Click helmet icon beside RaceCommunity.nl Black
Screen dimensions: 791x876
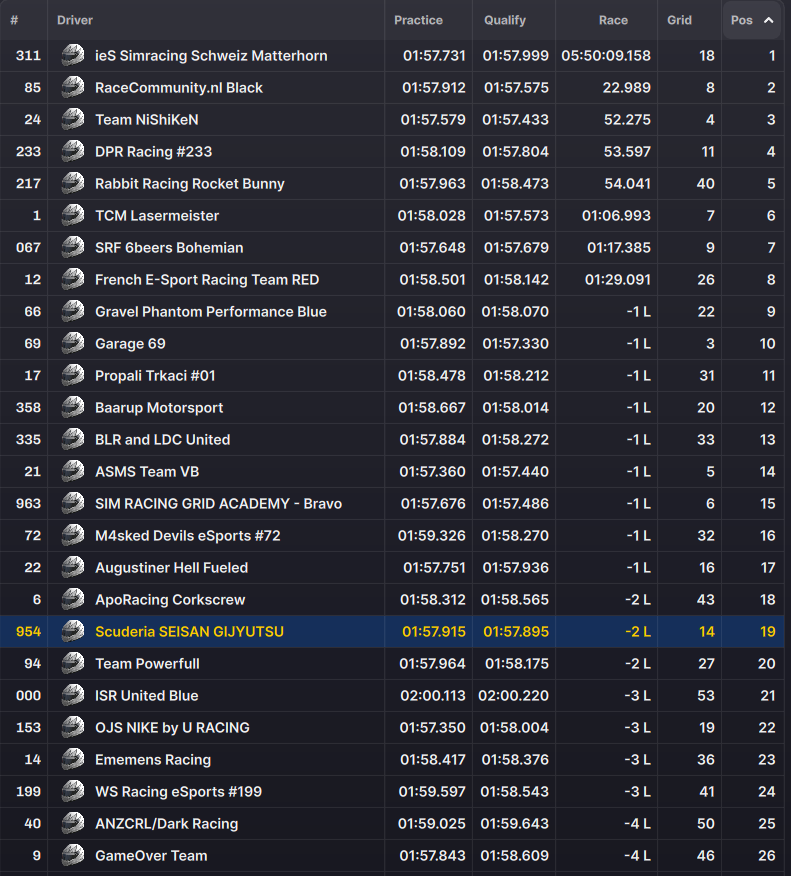73,87
